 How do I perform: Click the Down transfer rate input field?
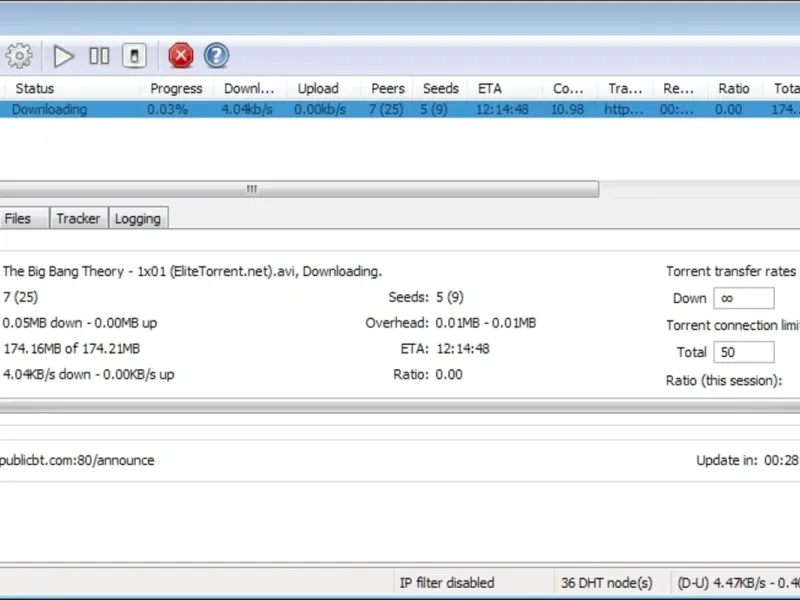743,298
